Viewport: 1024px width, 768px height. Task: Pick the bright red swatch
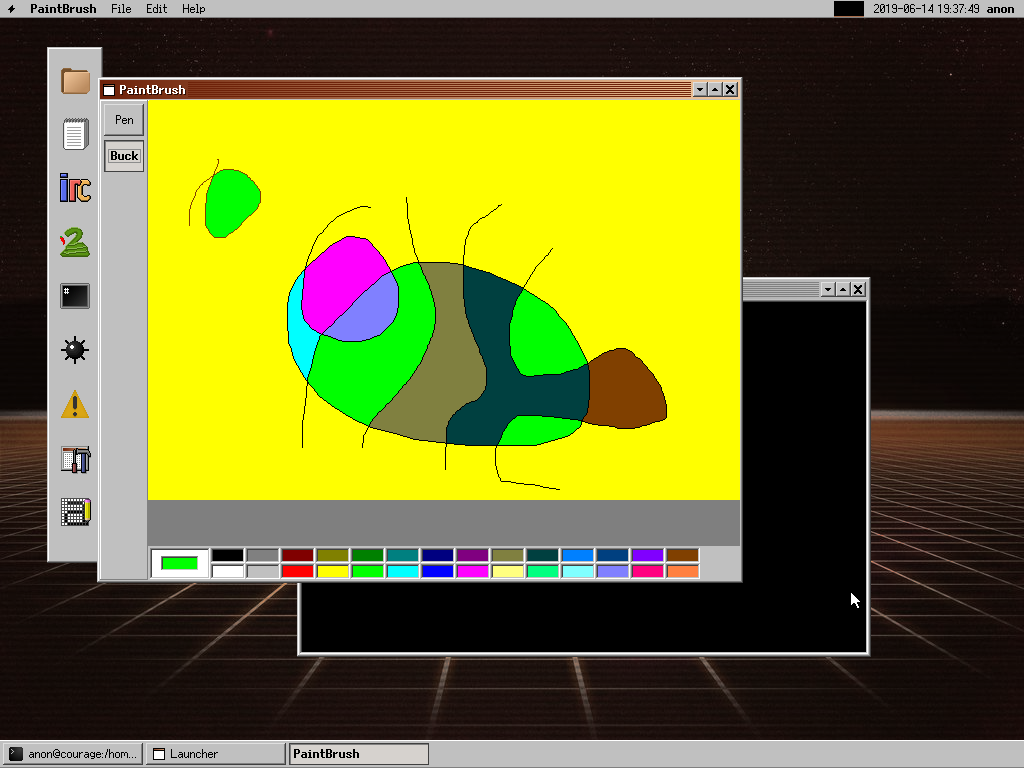[x=298, y=571]
